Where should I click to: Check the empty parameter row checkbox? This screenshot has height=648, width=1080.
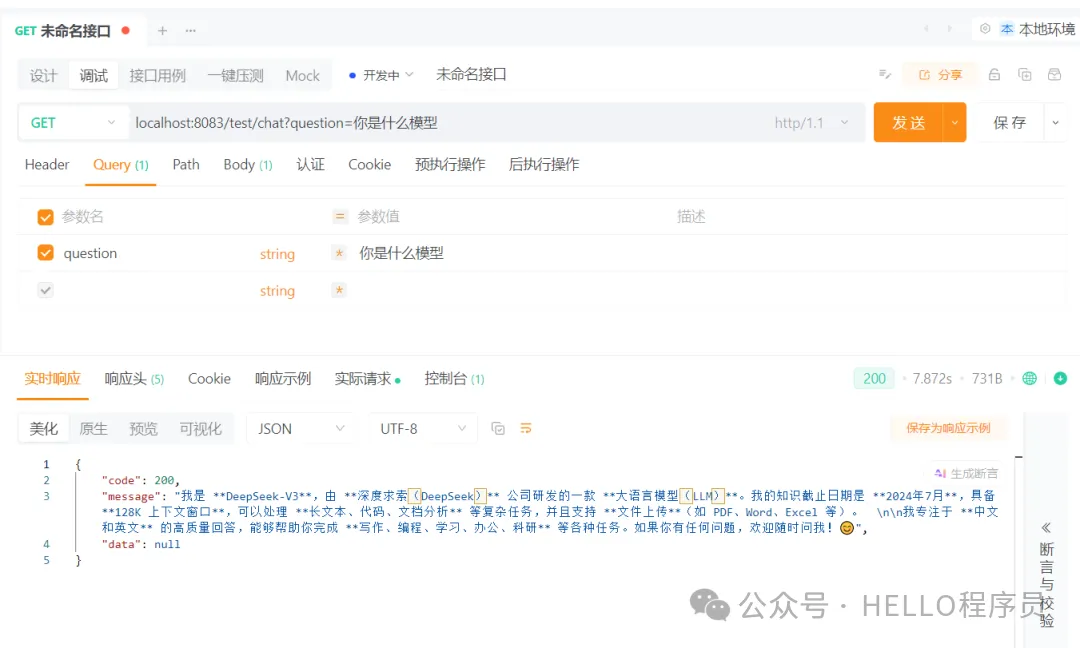point(45,290)
